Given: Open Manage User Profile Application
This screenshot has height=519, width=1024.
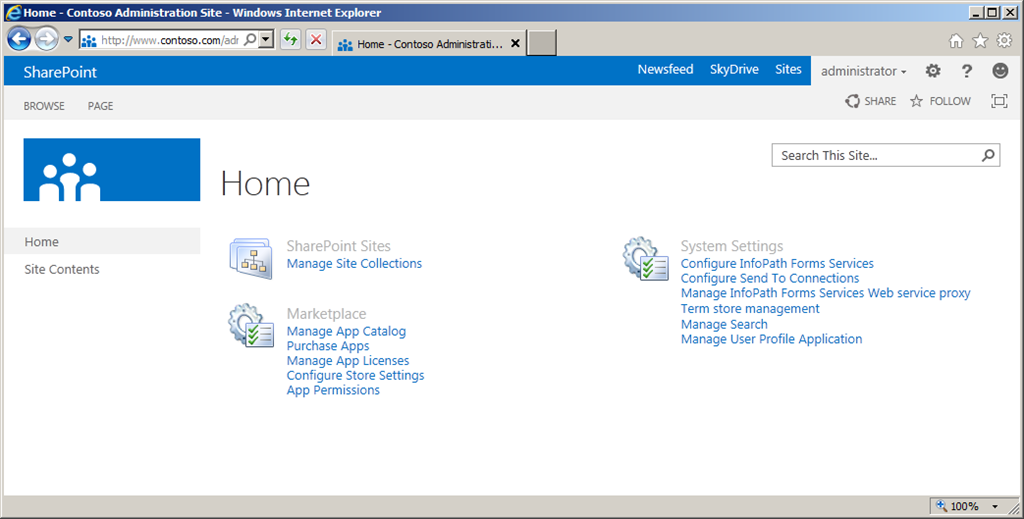Looking at the screenshot, I should (771, 339).
